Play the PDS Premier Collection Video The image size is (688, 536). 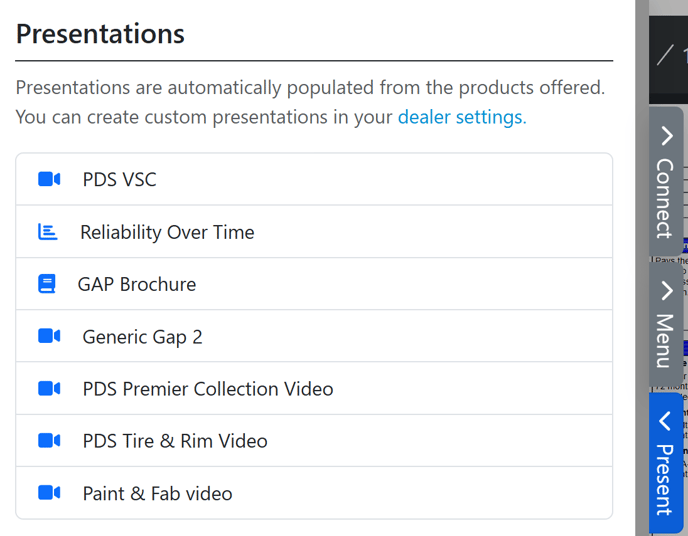pos(208,388)
